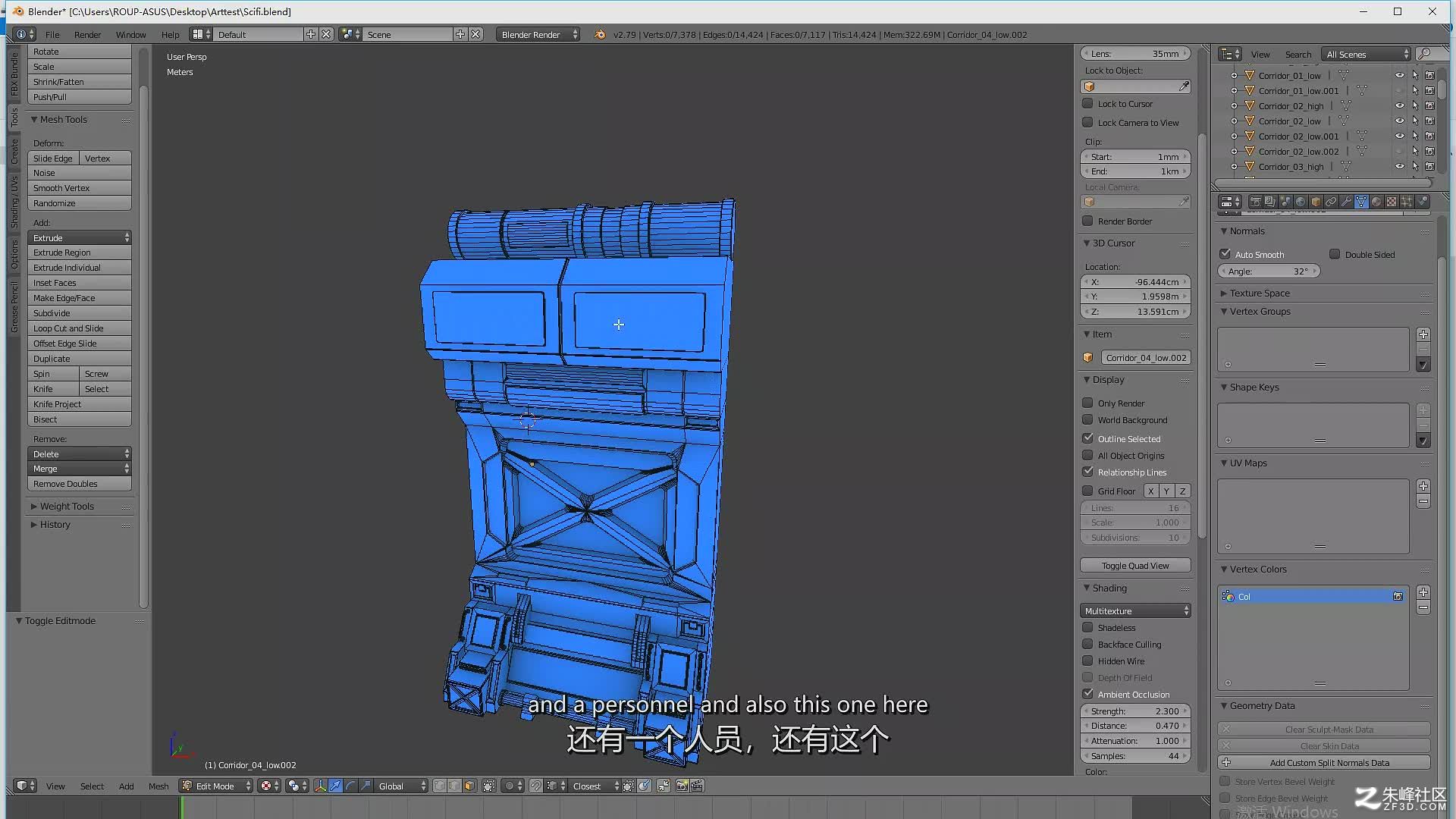Select the rotate manipulator arc icon
The image size is (1456, 819).
[x=350, y=786]
